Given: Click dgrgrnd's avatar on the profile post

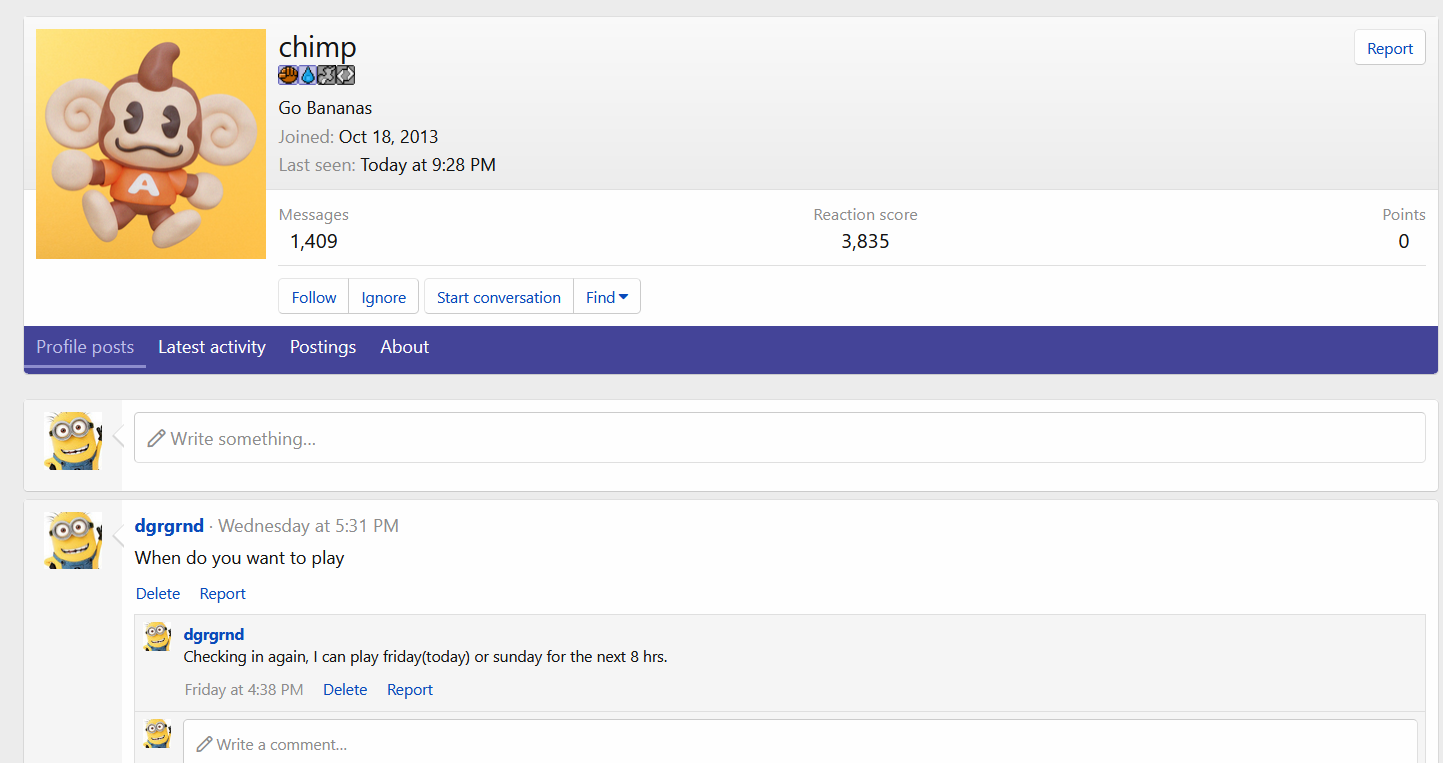Looking at the screenshot, I should [73, 541].
